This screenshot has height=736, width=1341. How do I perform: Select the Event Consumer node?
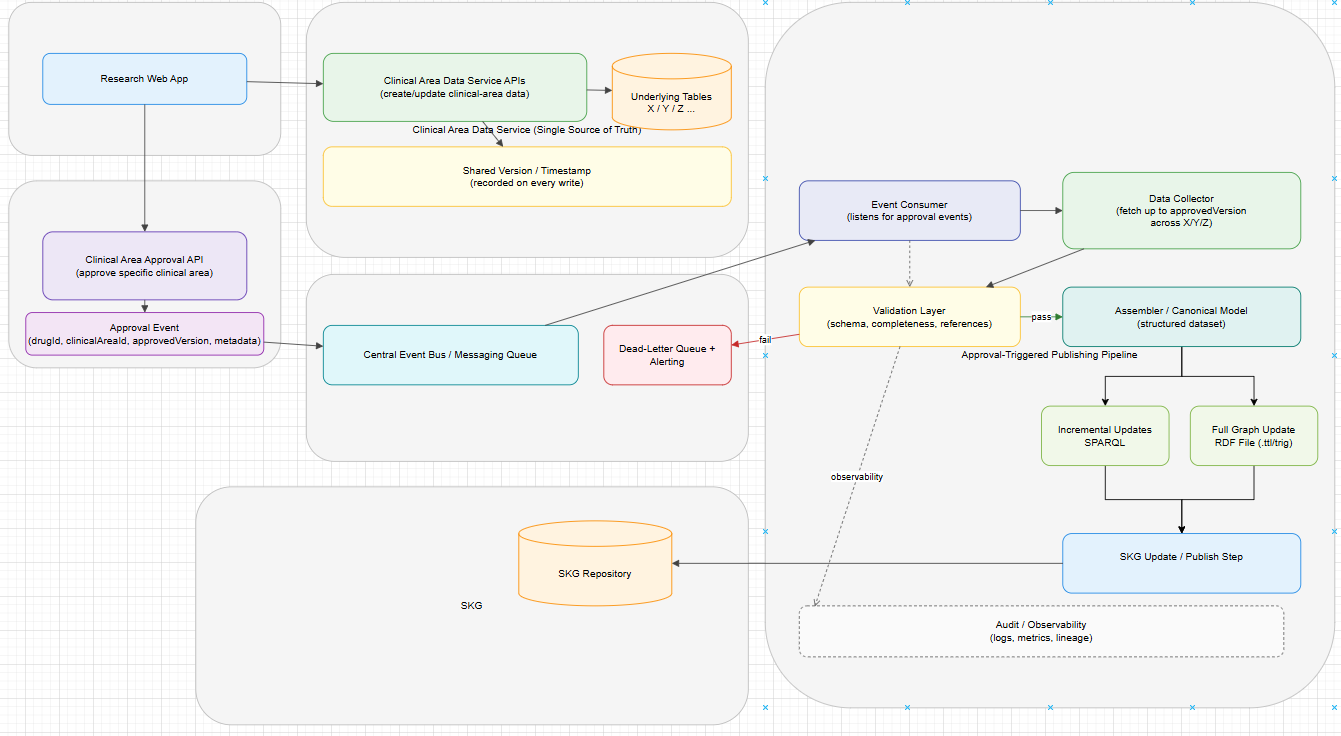tap(908, 211)
